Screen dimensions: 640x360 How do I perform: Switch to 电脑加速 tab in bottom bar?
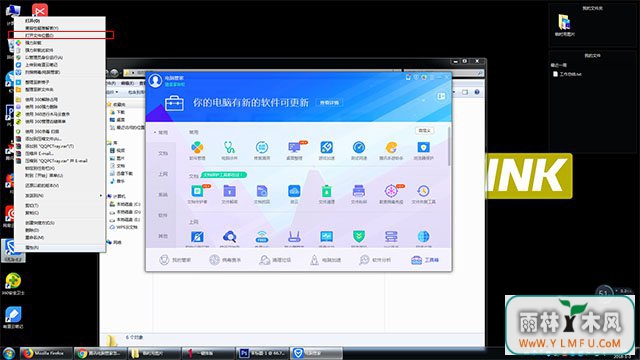[325, 260]
